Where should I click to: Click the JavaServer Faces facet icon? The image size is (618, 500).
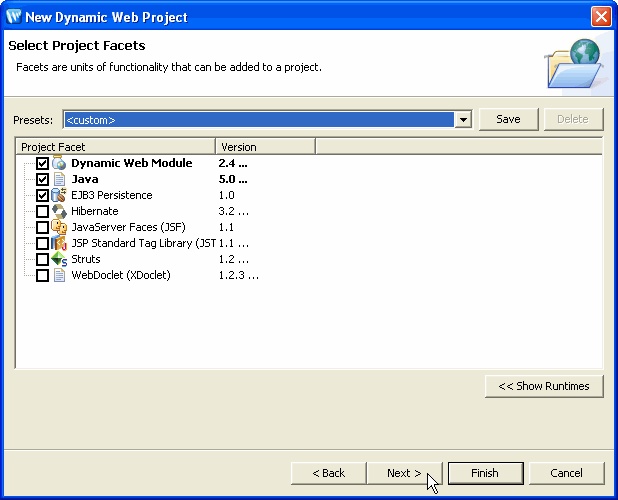[59, 227]
